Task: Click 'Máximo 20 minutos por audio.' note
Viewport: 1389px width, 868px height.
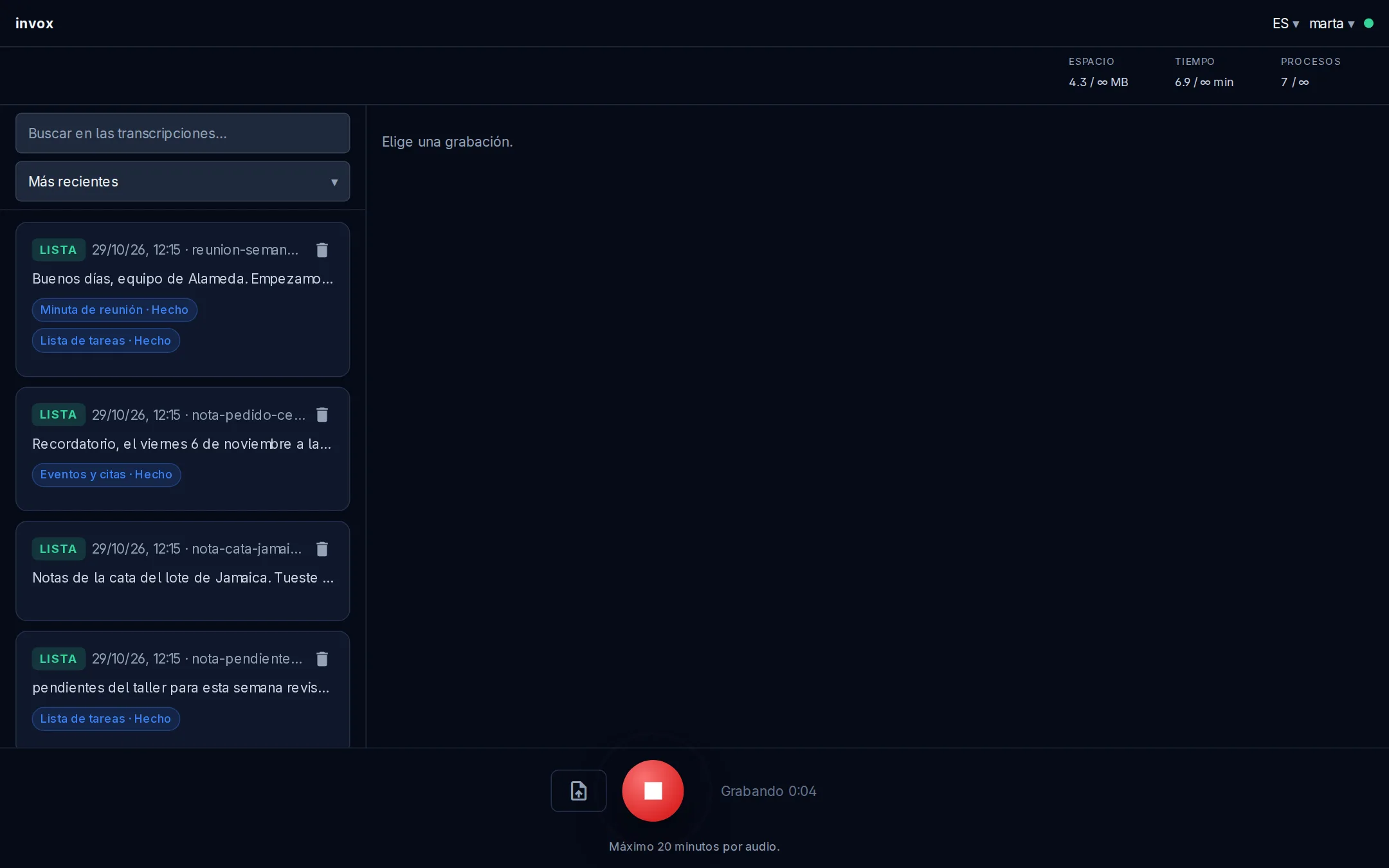Action: point(694,847)
